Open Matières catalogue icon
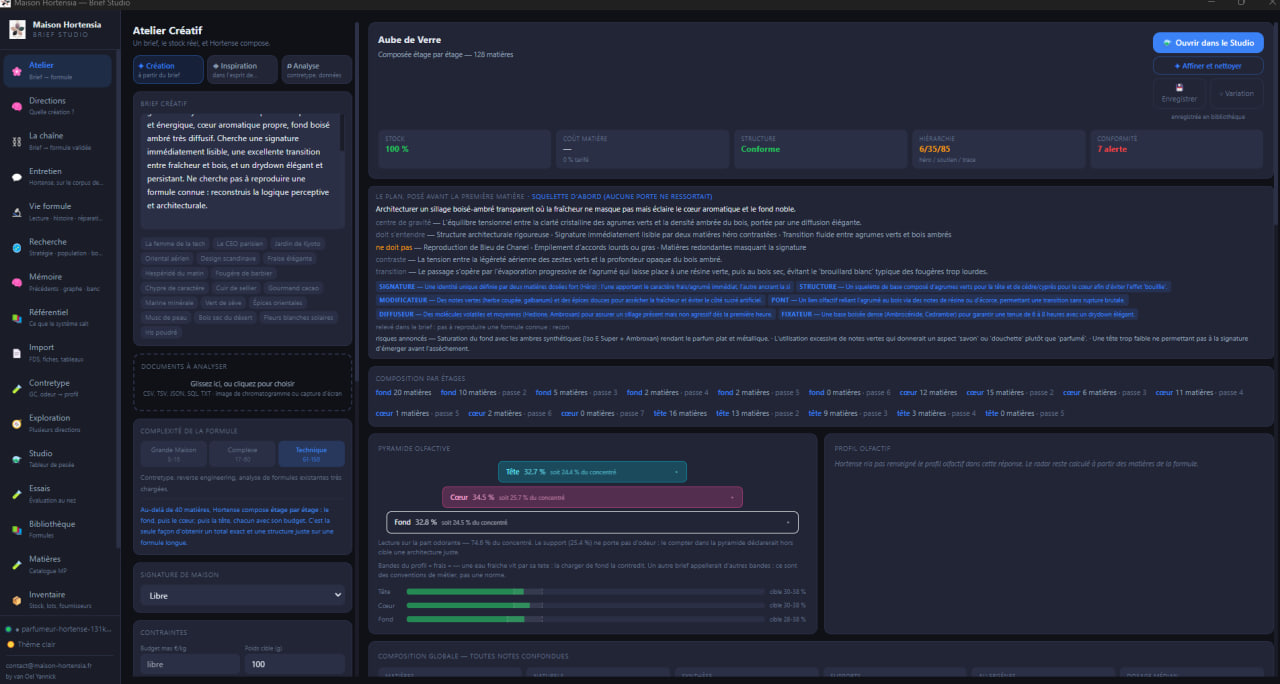The image size is (1280, 684). [17, 564]
